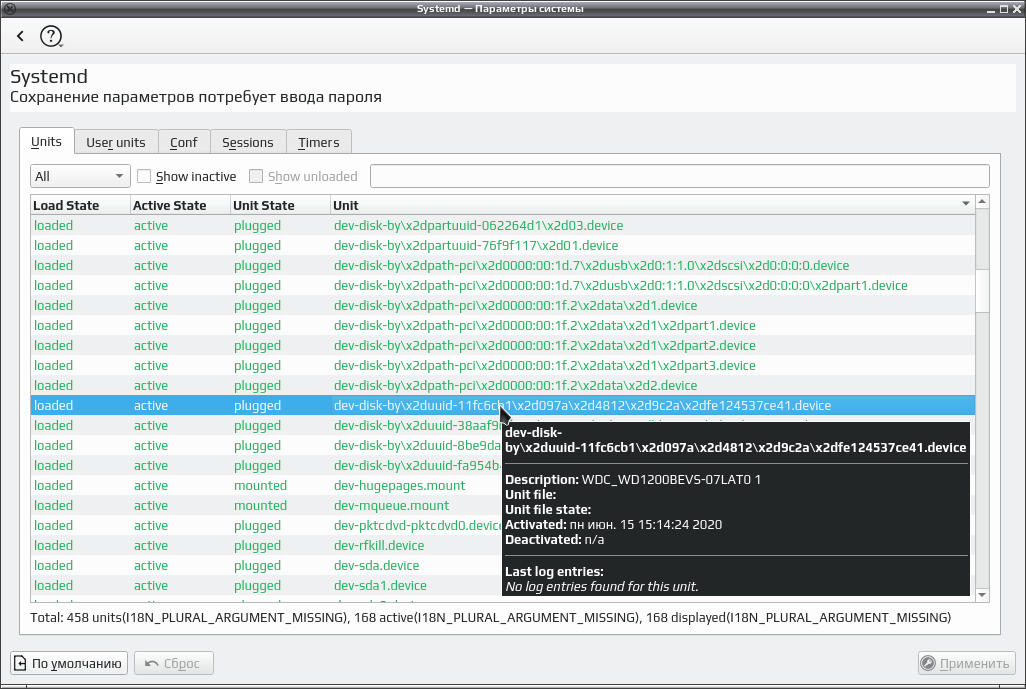Viewport: 1026px width, 689px height.
Task: Select the uuid-fa954b device row
Action: (x=266, y=465)
